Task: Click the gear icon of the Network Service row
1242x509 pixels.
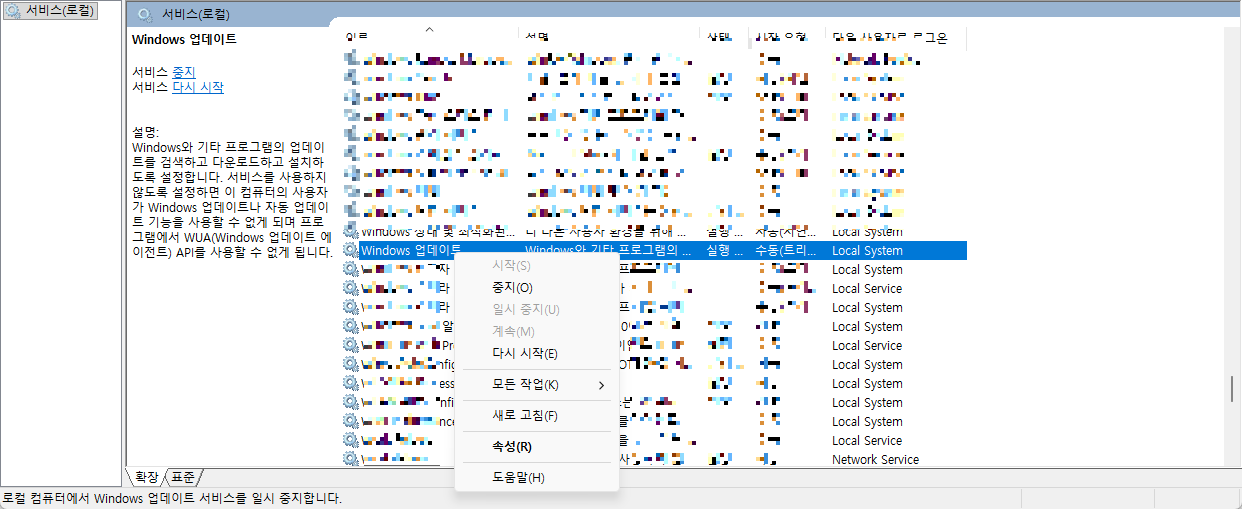Action: coord(350,460)
